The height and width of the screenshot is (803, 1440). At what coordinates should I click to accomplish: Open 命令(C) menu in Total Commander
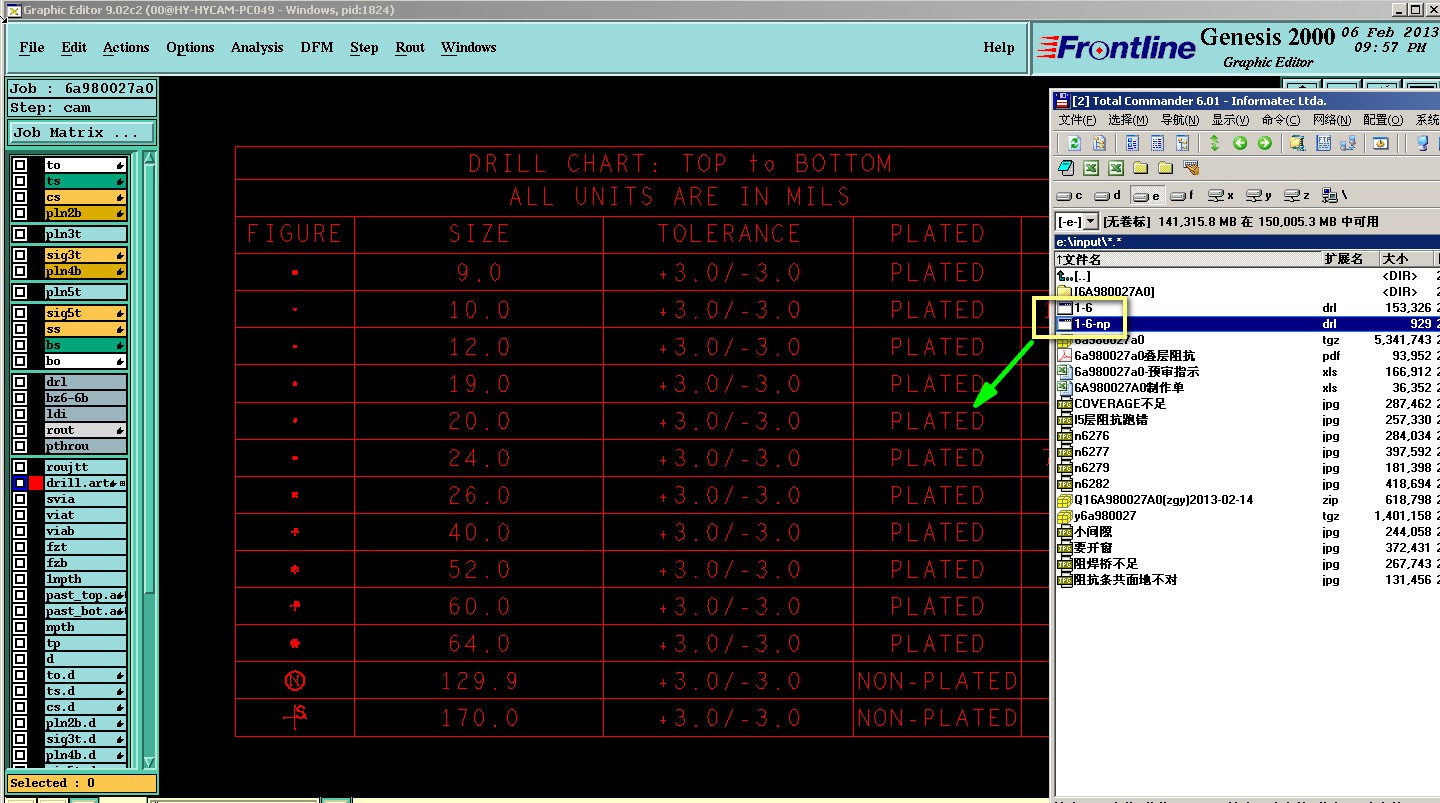[x=1281, y=120]
